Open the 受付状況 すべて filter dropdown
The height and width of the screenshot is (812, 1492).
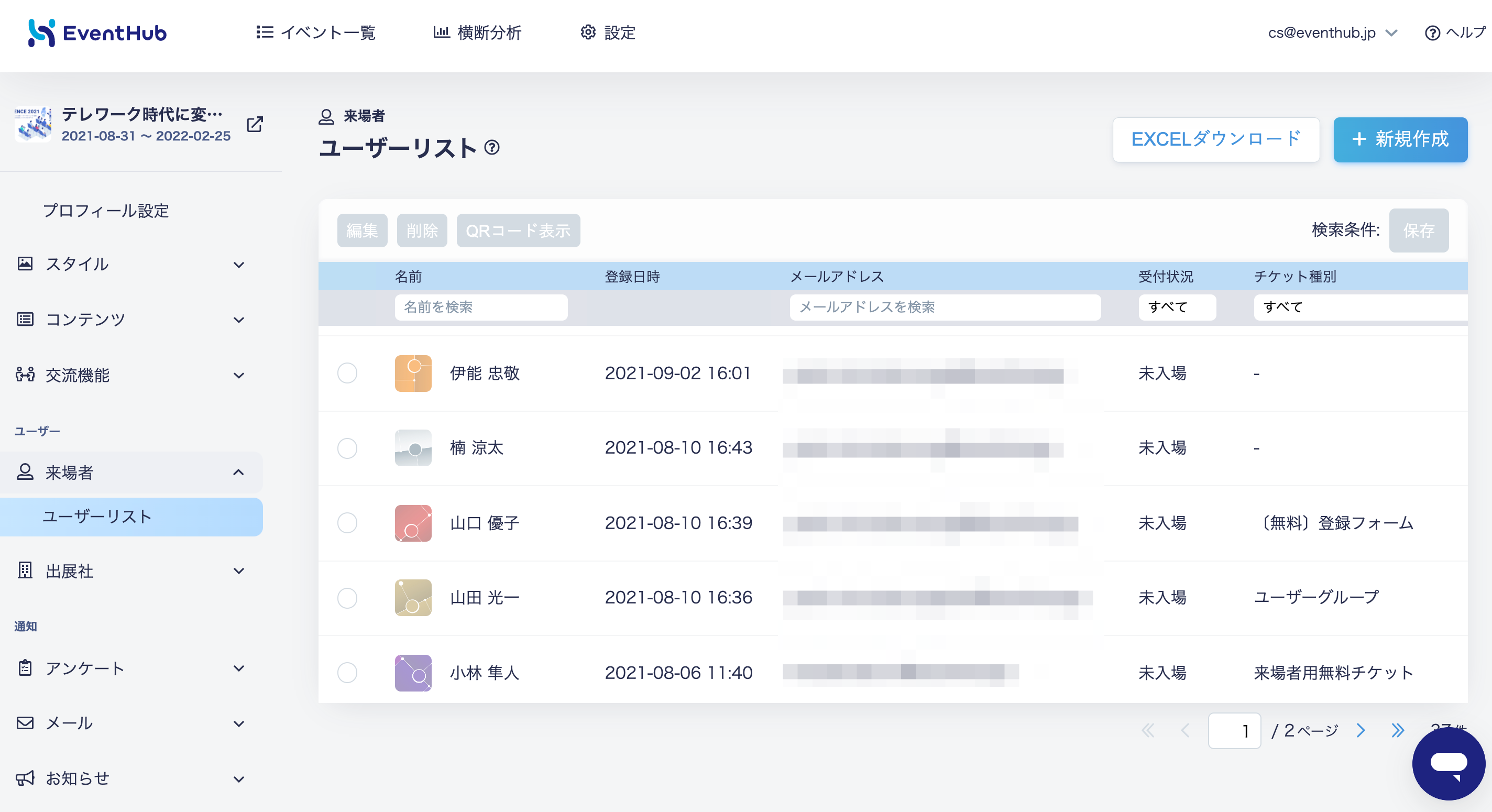[1177, 307]
